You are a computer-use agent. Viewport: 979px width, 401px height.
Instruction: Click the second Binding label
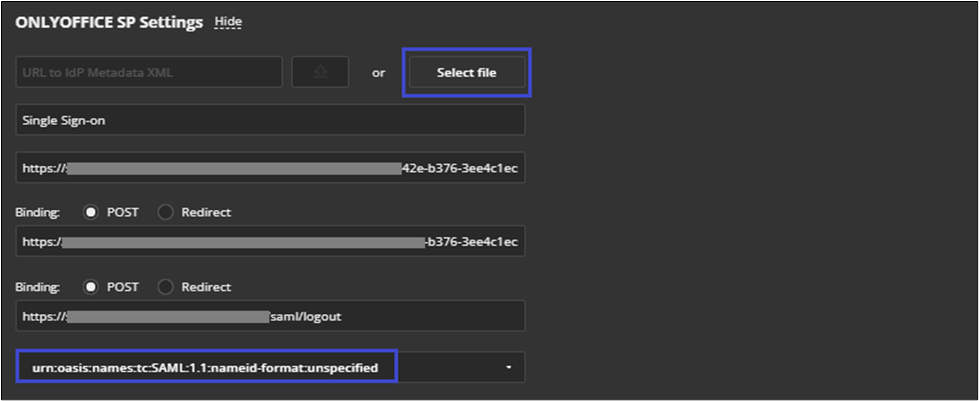click(37, 287)
